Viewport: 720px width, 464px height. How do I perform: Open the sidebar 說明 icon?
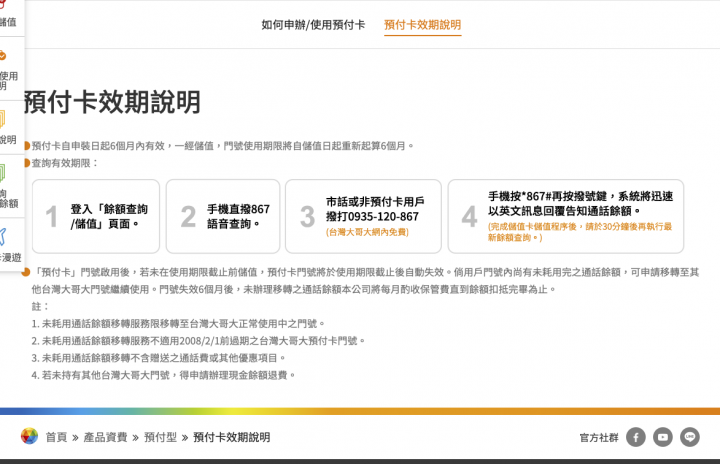click(2, 119)
